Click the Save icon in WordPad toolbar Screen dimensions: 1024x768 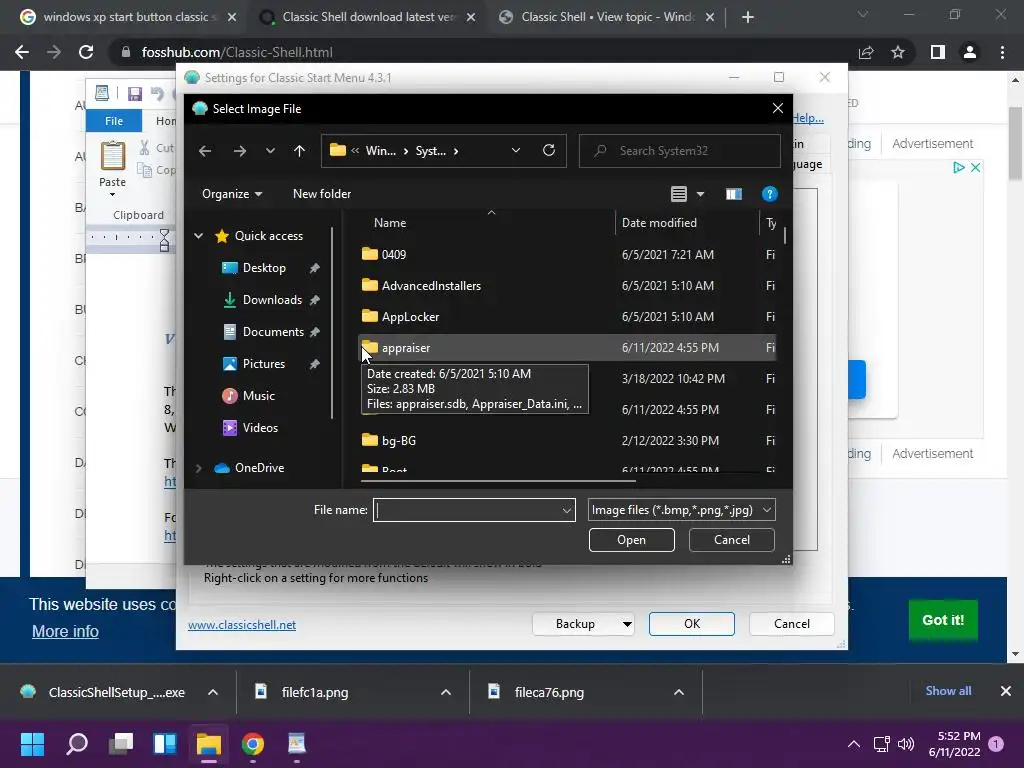tap(135, 94)
